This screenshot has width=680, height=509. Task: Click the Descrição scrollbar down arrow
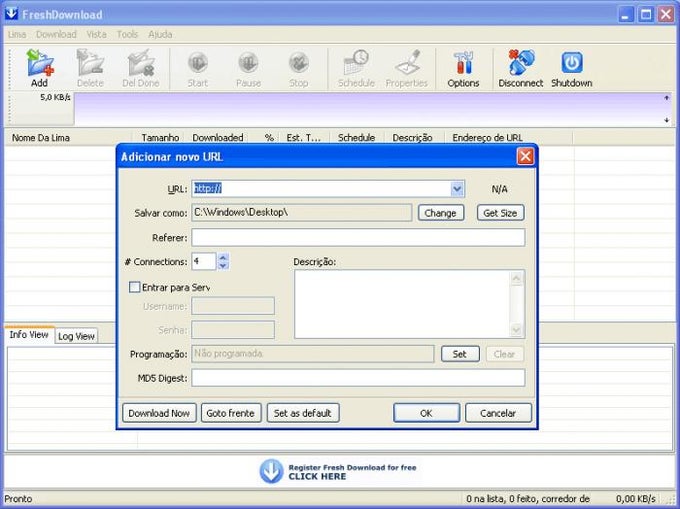coord(517,330)
